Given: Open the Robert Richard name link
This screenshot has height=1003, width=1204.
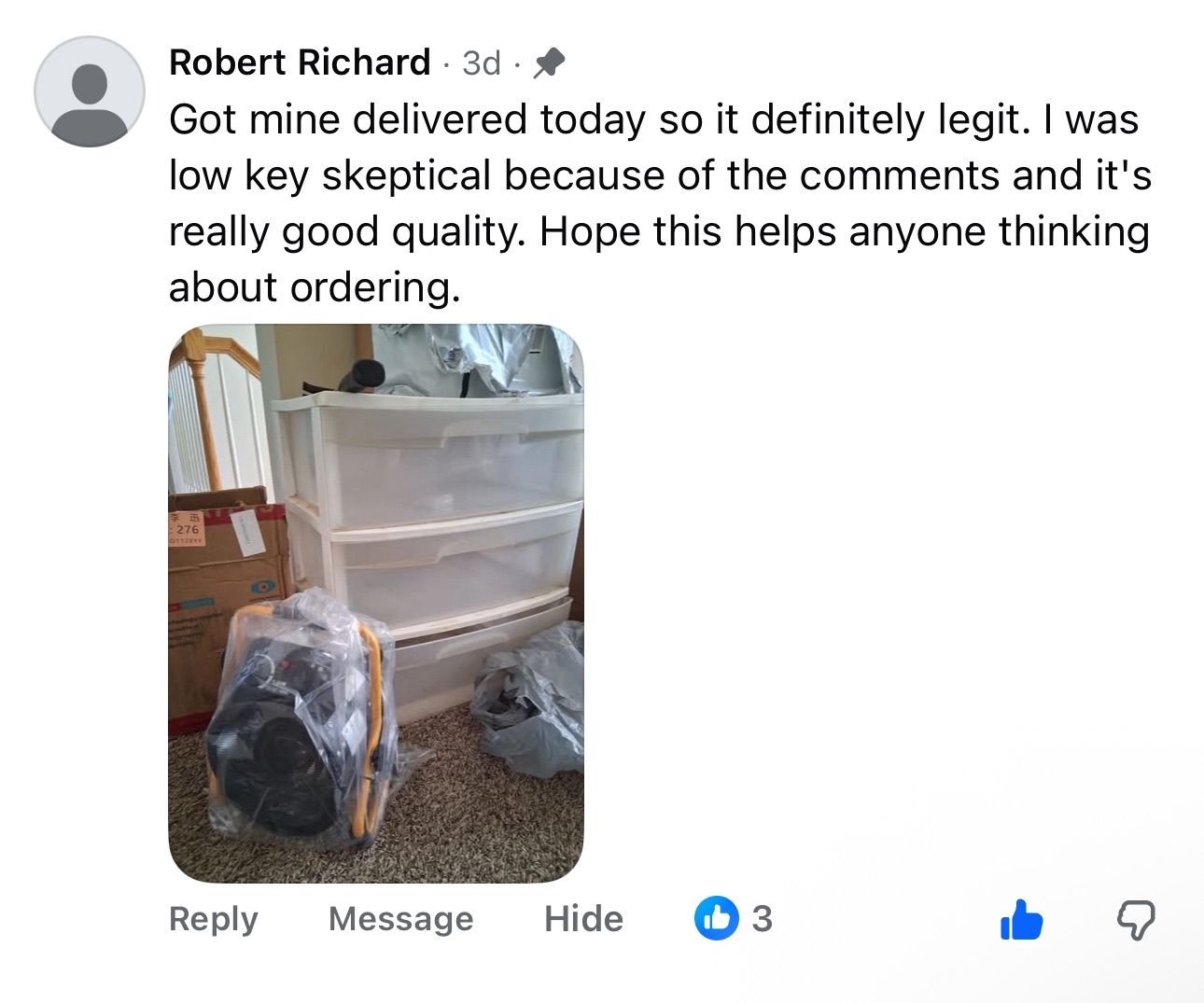Looking at the screenshot, I should click(300, 63).
